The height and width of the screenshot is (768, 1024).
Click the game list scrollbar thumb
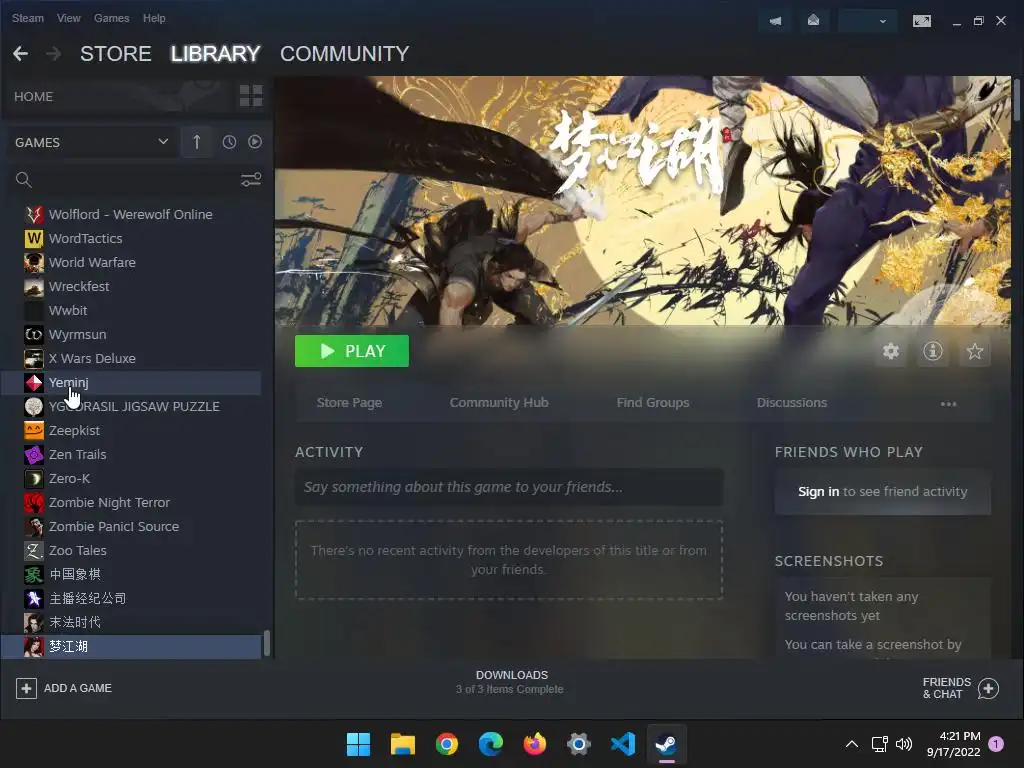click(x=266, y=643)
